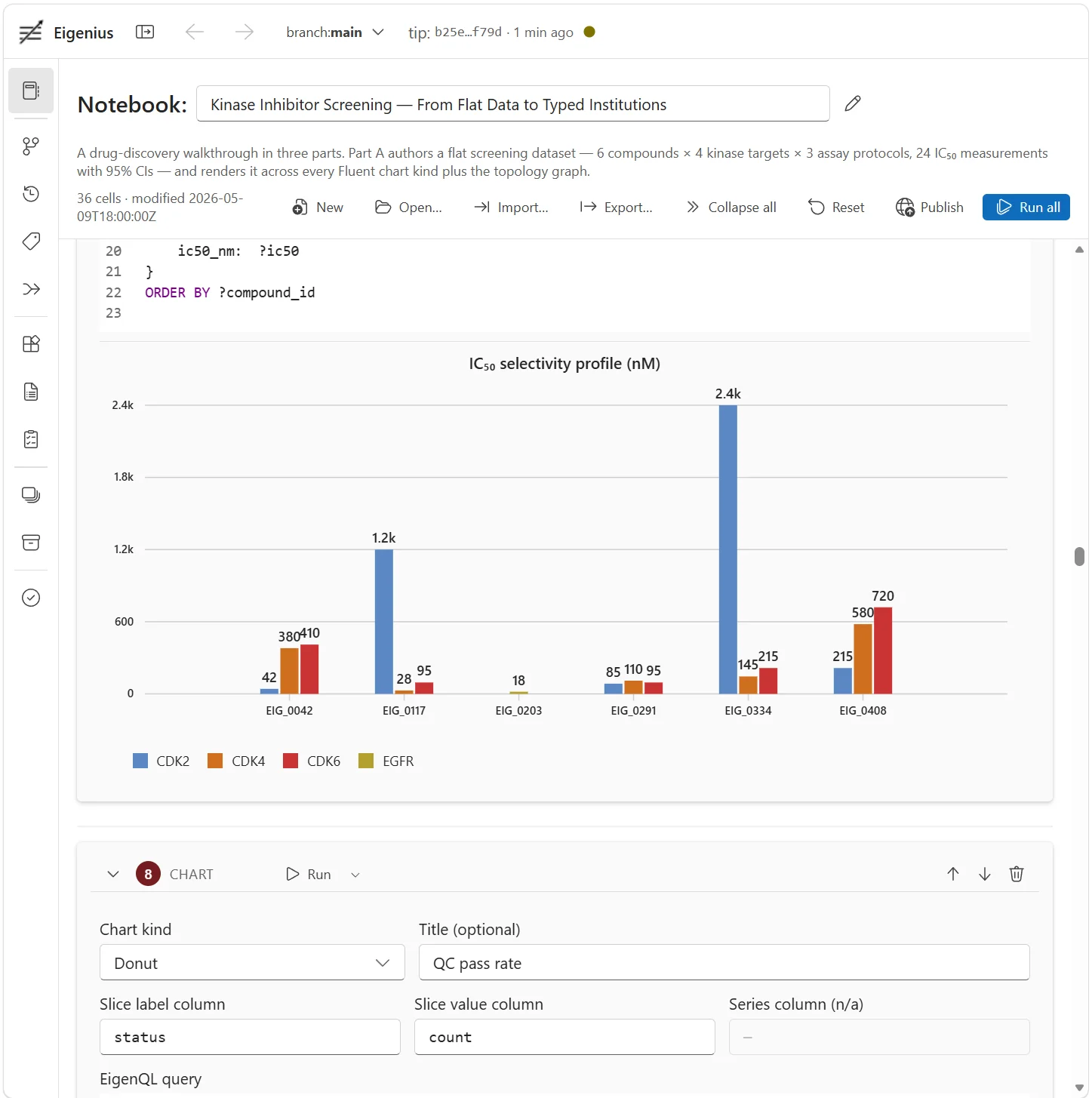
Task: Click the chart title IC50 selectivity profile
Action: (x=564, y=364)
